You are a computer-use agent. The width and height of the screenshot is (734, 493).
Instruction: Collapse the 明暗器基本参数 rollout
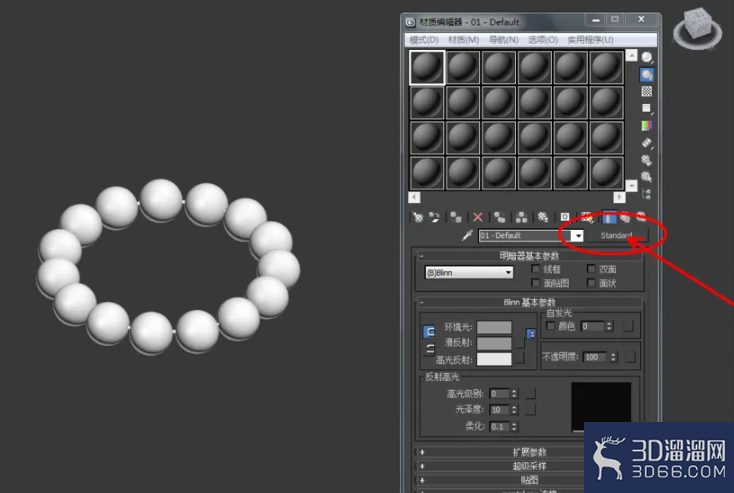[529, 256]
